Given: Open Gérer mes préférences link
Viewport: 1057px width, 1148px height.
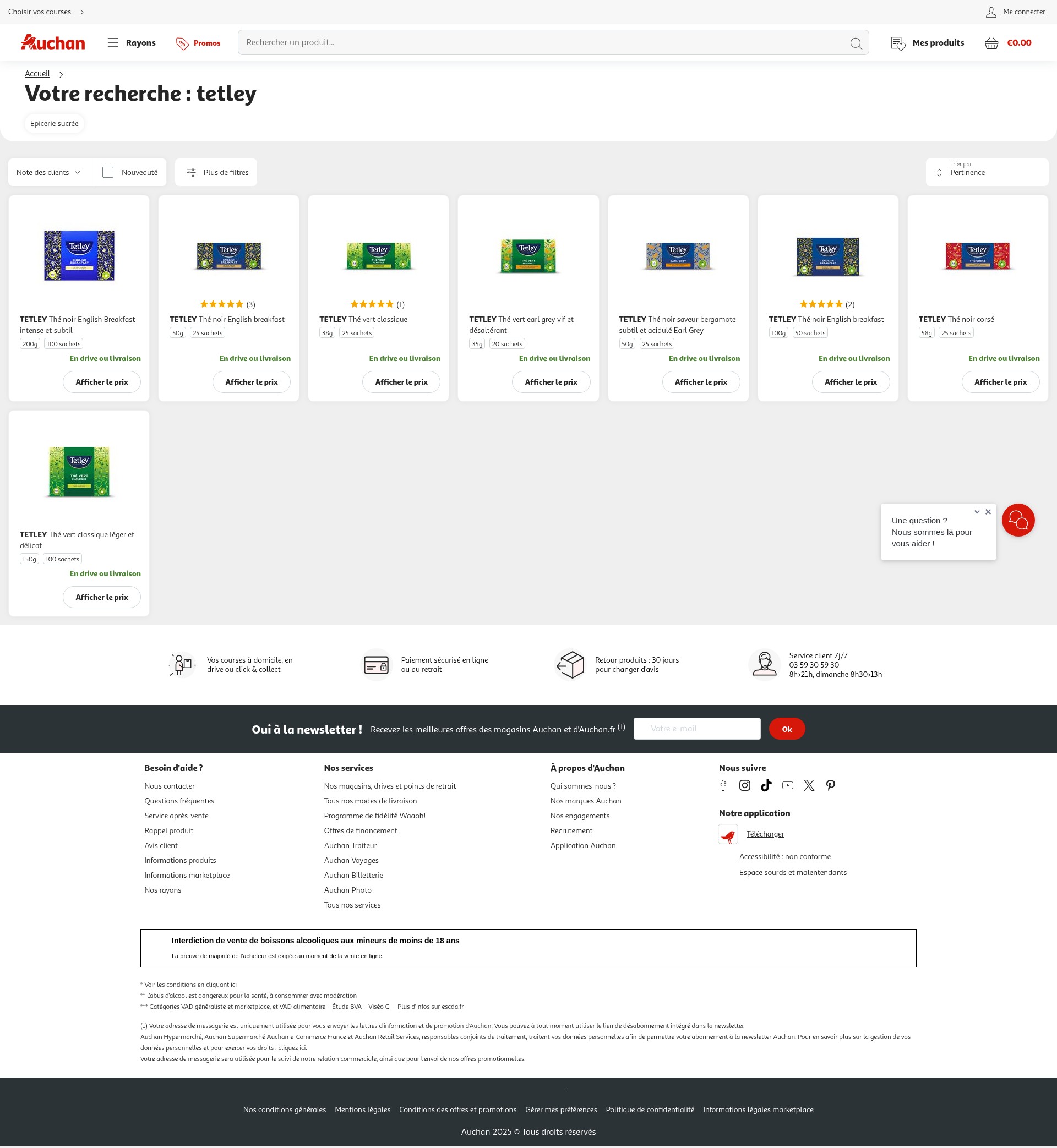Looking at the screenshot, I should [560, 1109].
